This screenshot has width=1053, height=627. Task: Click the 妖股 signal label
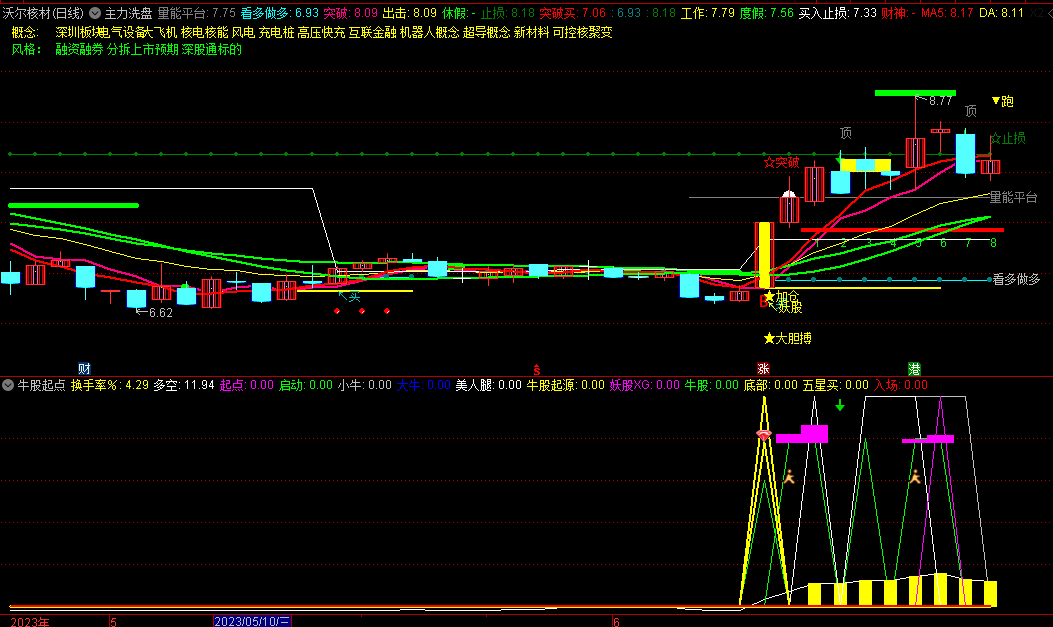[x=790, y=307]
